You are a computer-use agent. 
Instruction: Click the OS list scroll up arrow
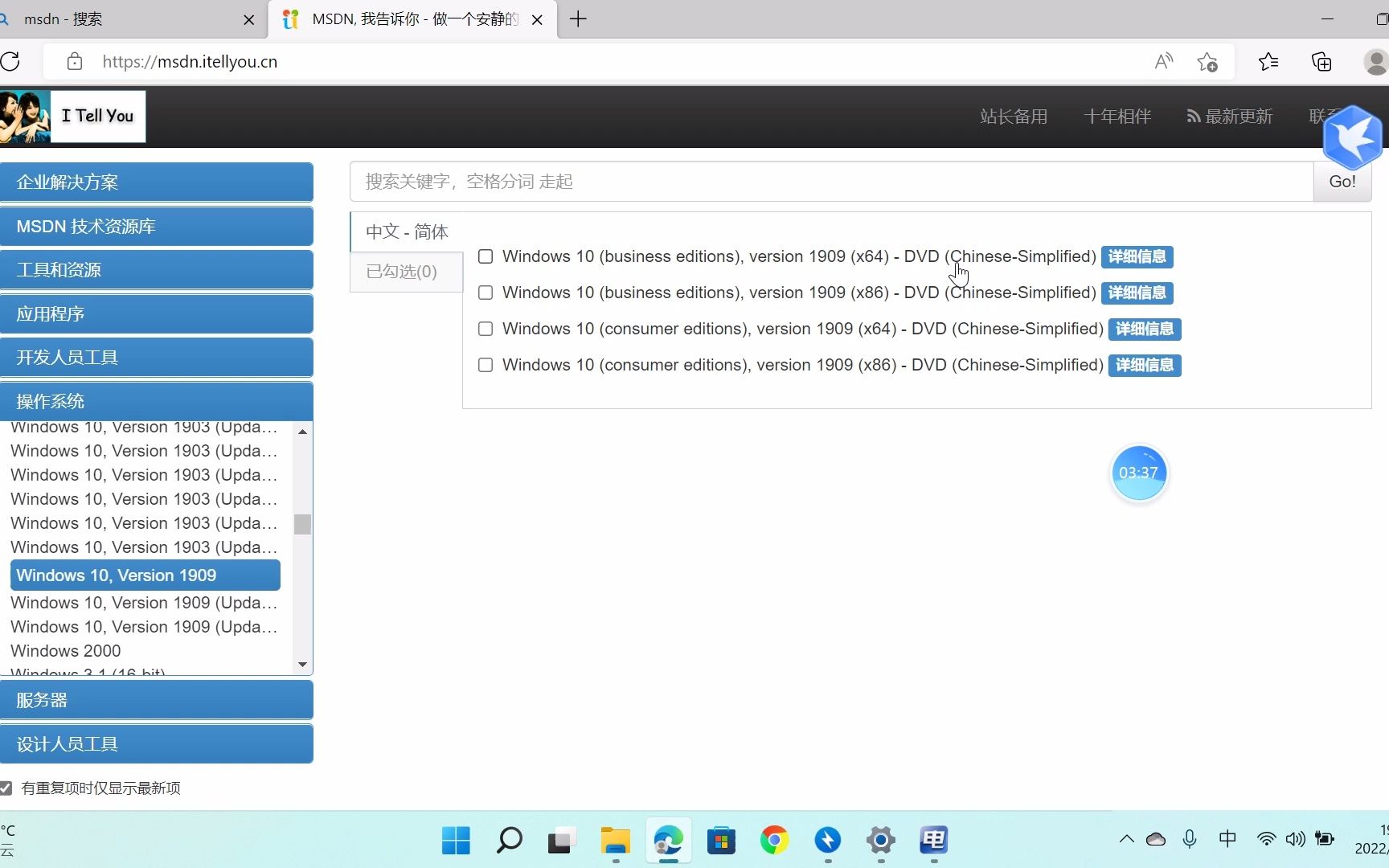[x=302, y=432]
